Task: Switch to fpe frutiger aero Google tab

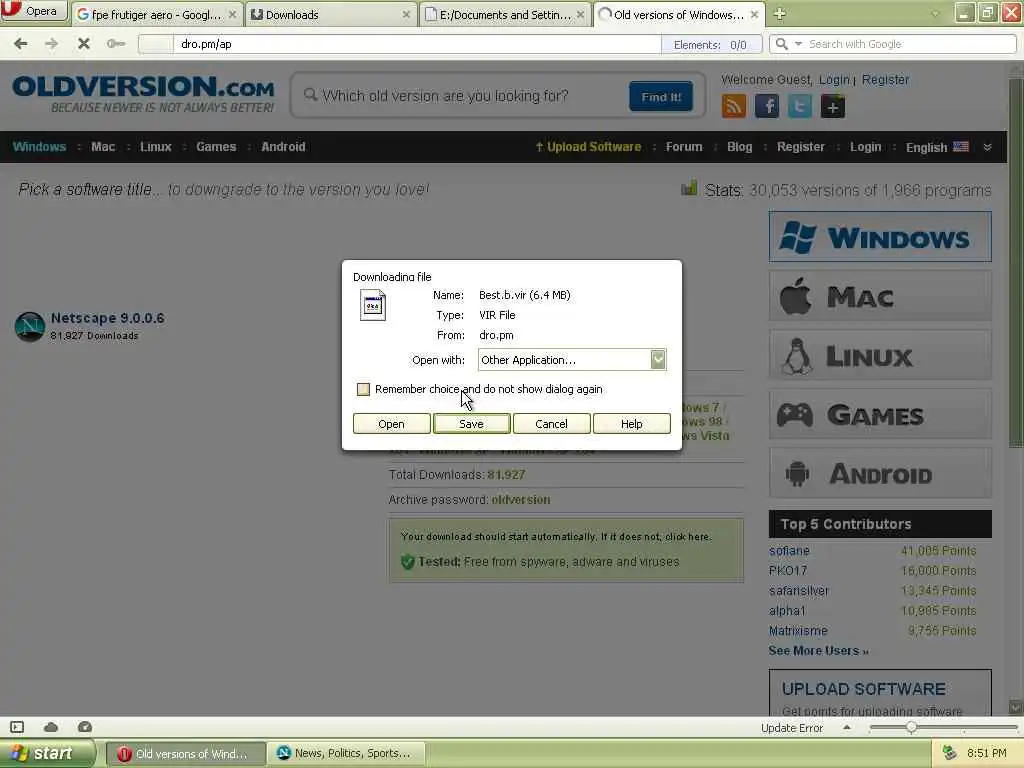Action: point(157,14)
